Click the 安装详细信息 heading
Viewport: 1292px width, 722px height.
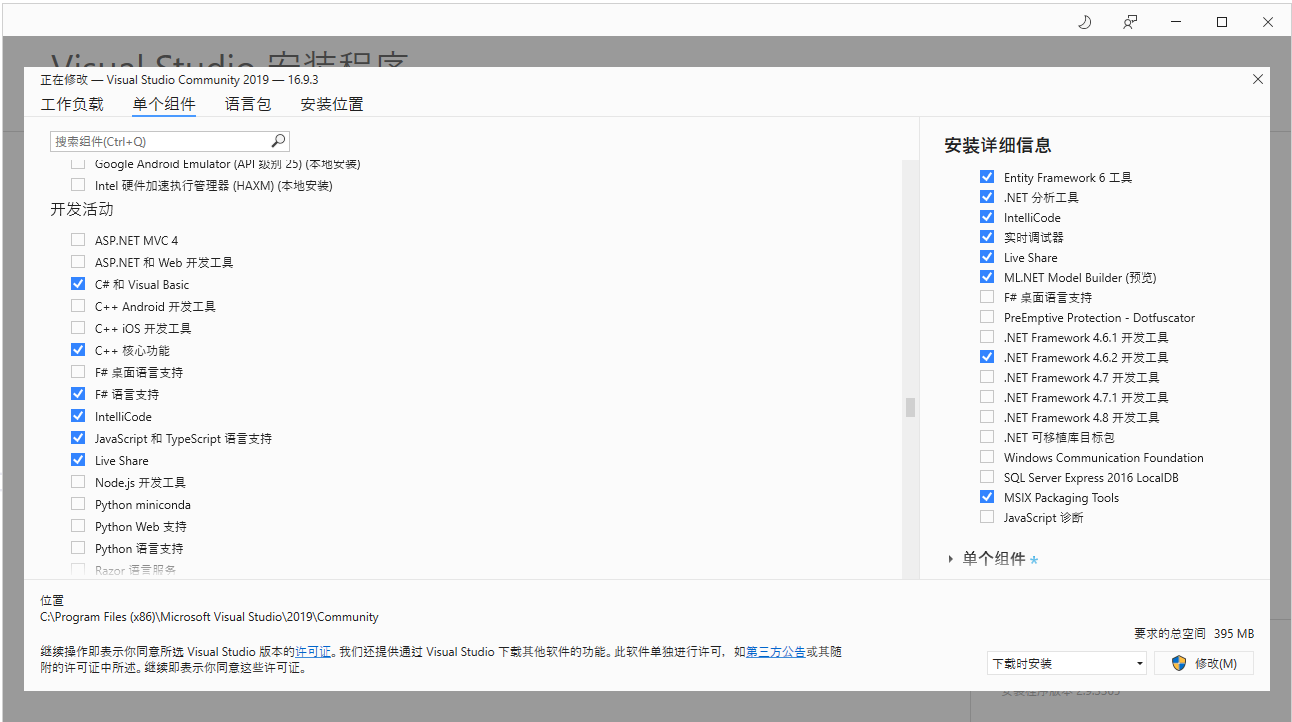pyautogui.click(x=998, y=145)
